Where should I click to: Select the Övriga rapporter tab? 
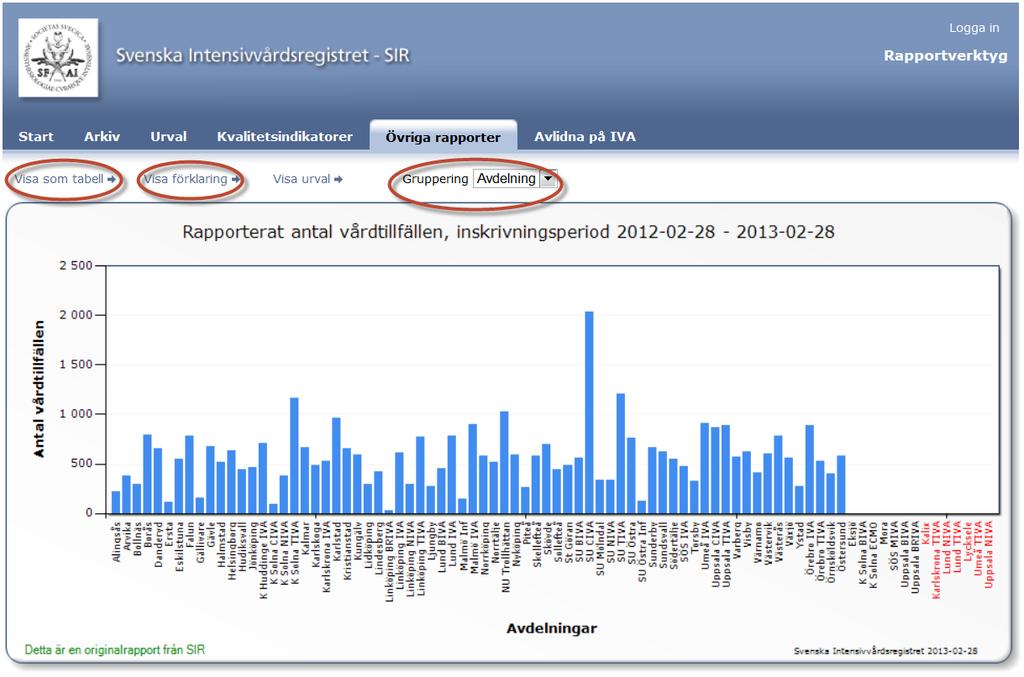click(x=443, y=136)
